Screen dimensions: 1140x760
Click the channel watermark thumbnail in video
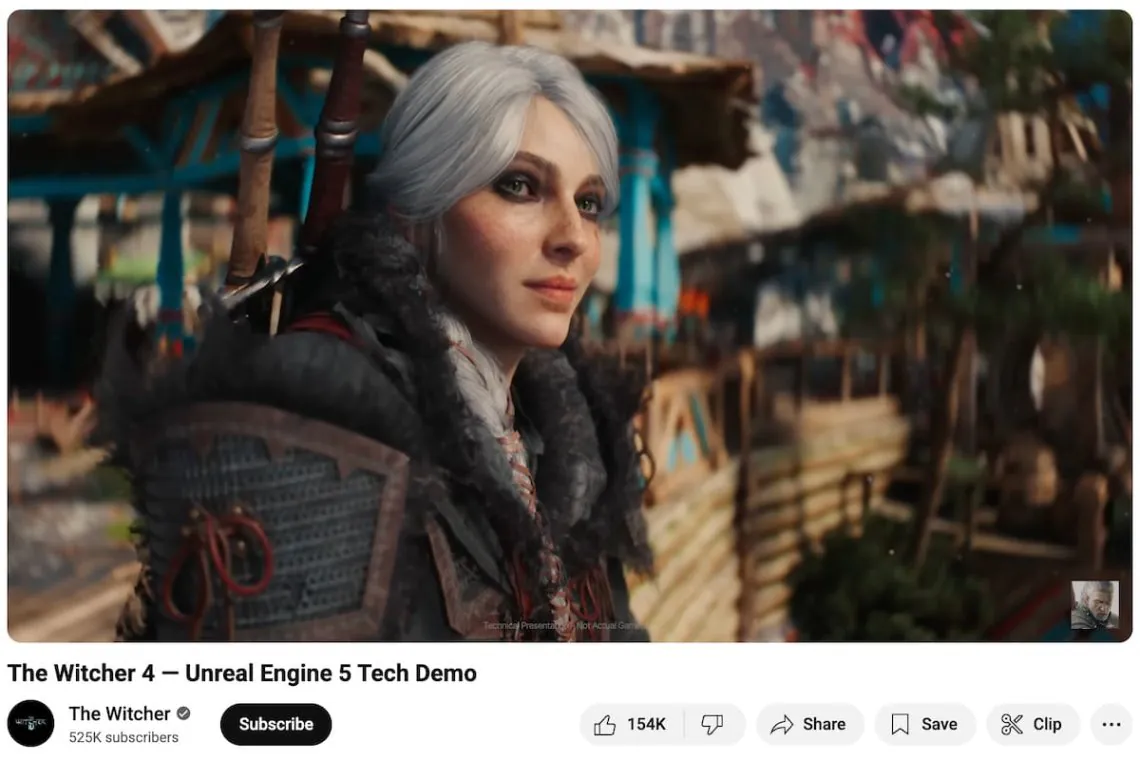point(1095,605)
